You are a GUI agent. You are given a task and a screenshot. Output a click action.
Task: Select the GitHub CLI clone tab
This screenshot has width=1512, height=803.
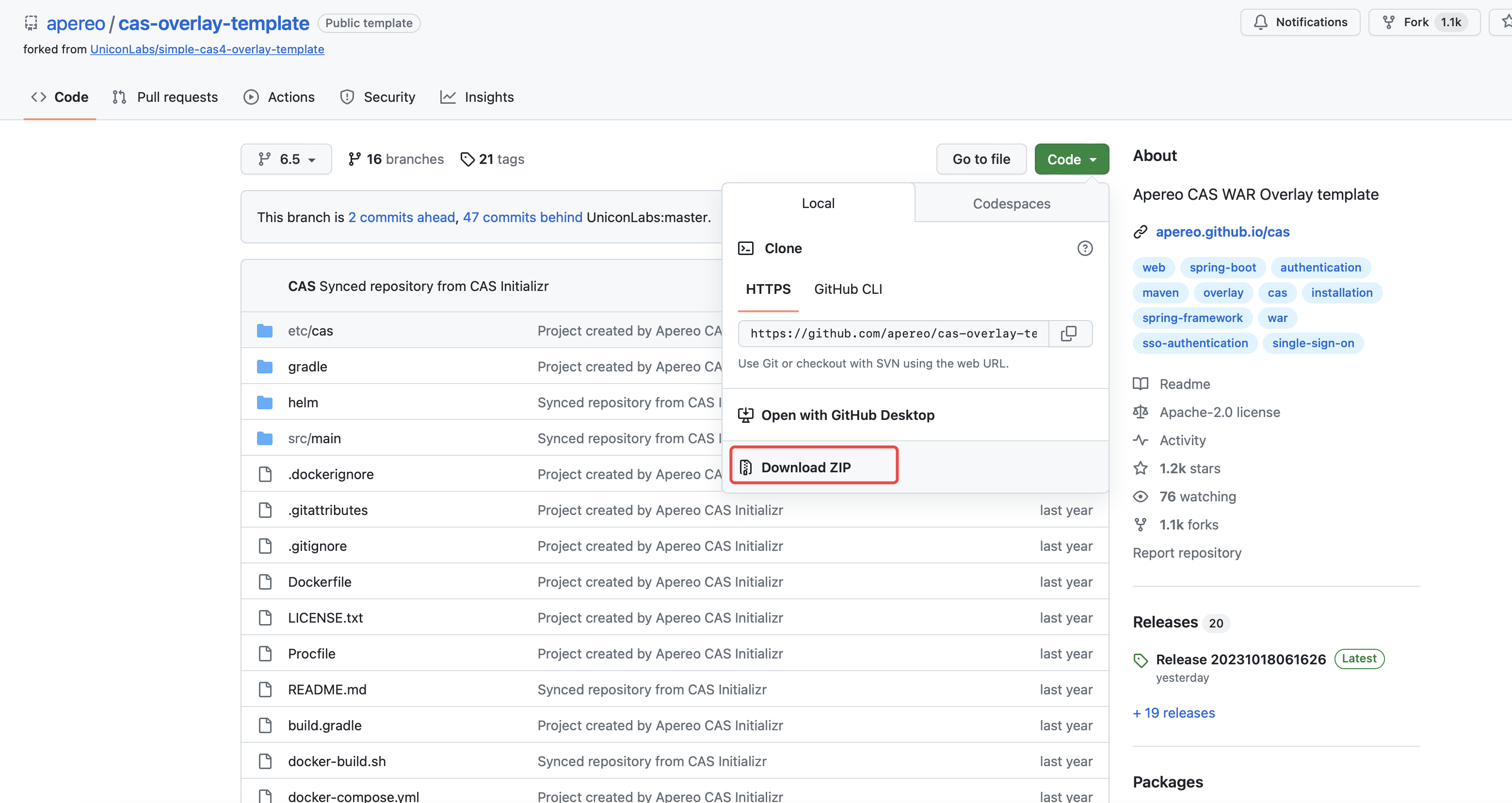click(x=848, y=289)
